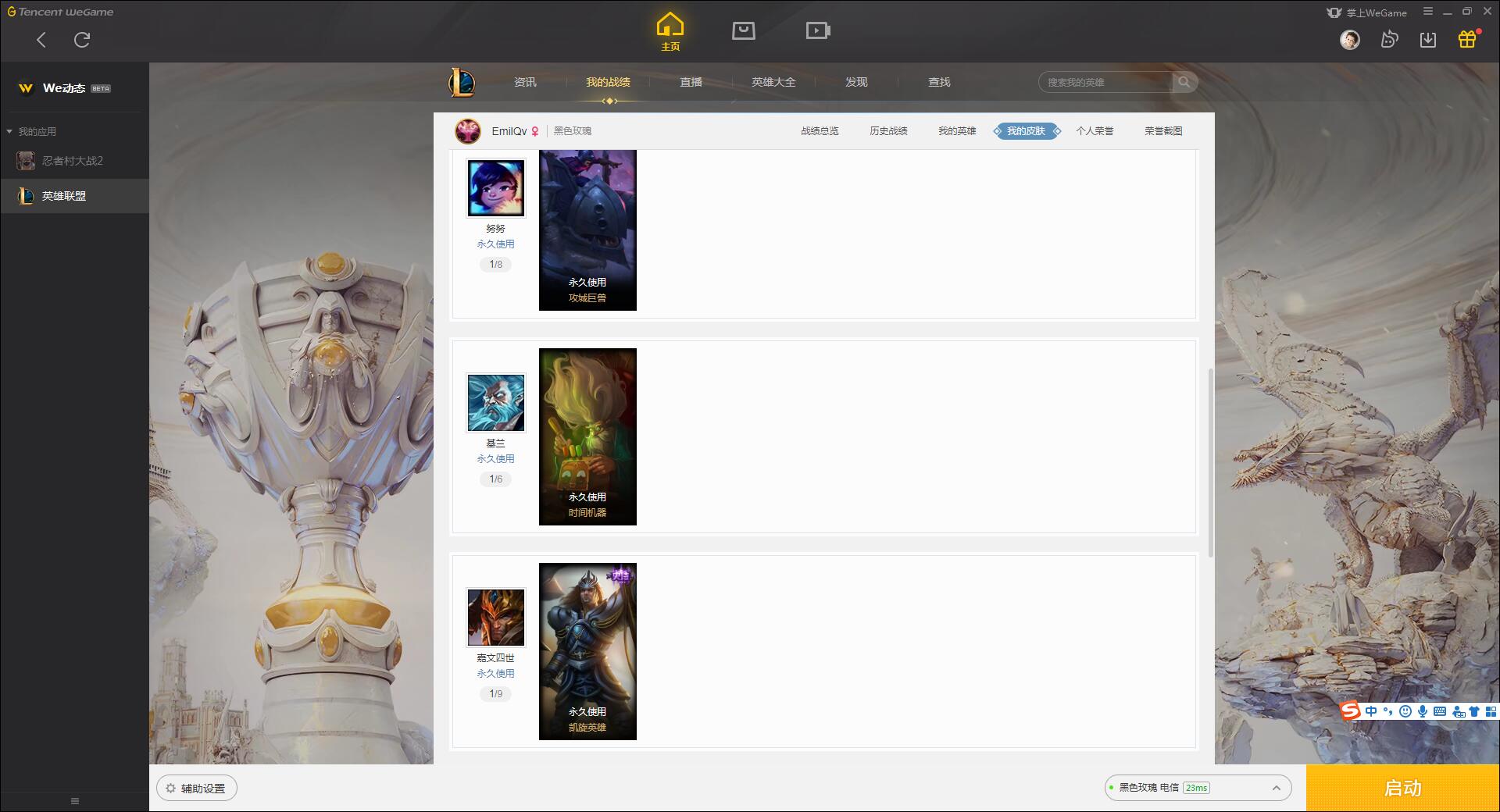Select 忍者村大战2 in sidebar
Viewport: 1500px width, 812px height.
(x=74, y=161)
